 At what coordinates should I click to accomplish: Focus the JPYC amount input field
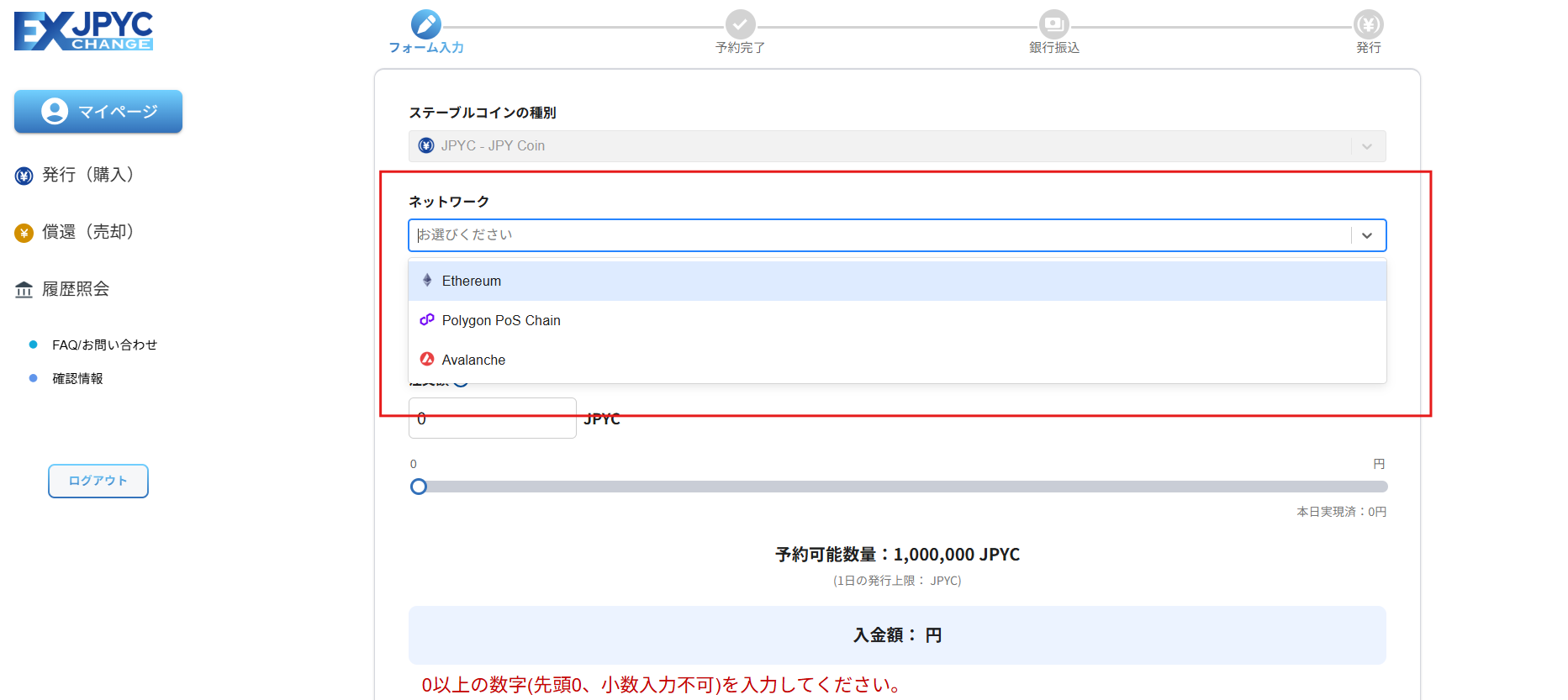(493, 418)
